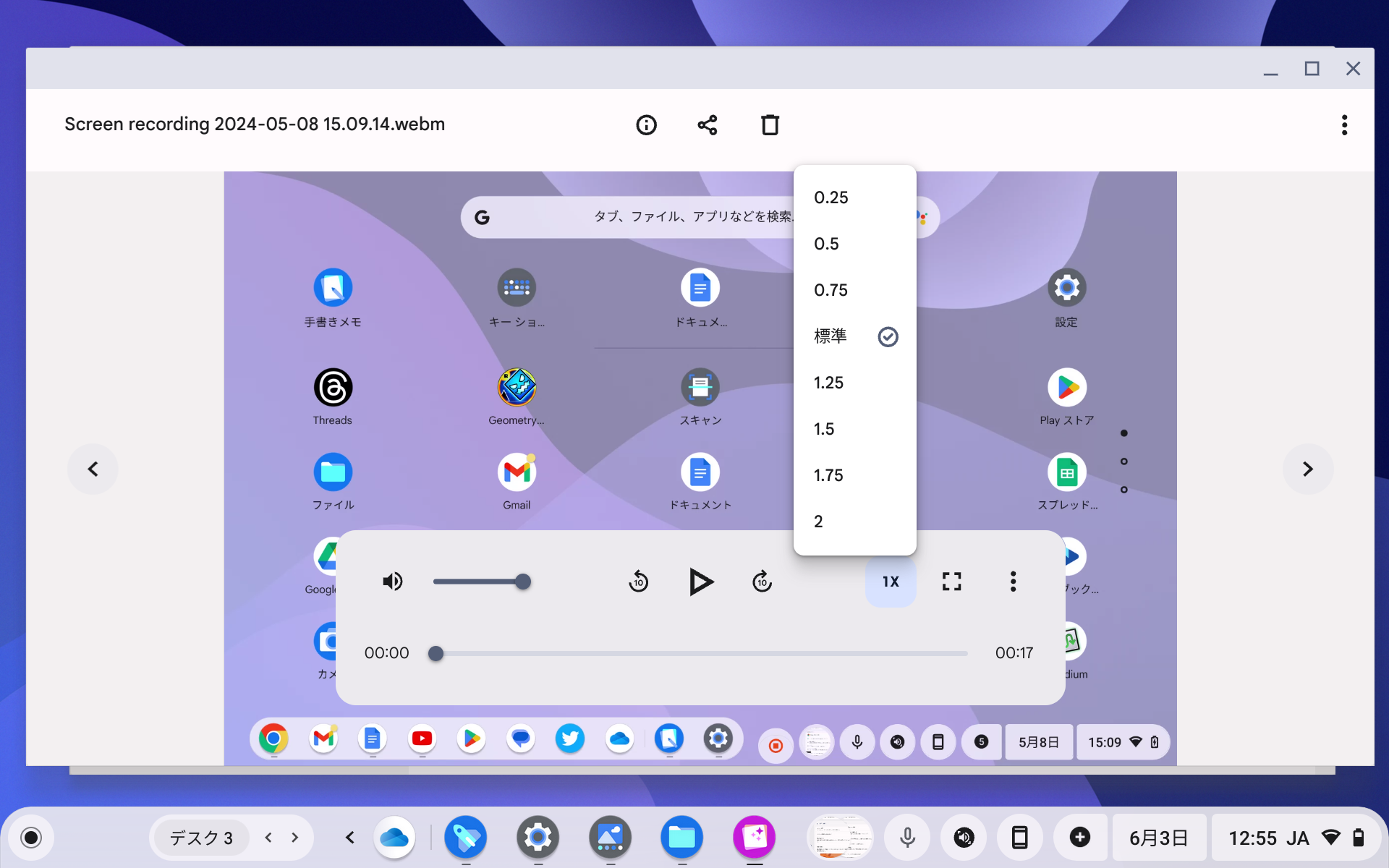Play the screen recording

pos(700,582)
